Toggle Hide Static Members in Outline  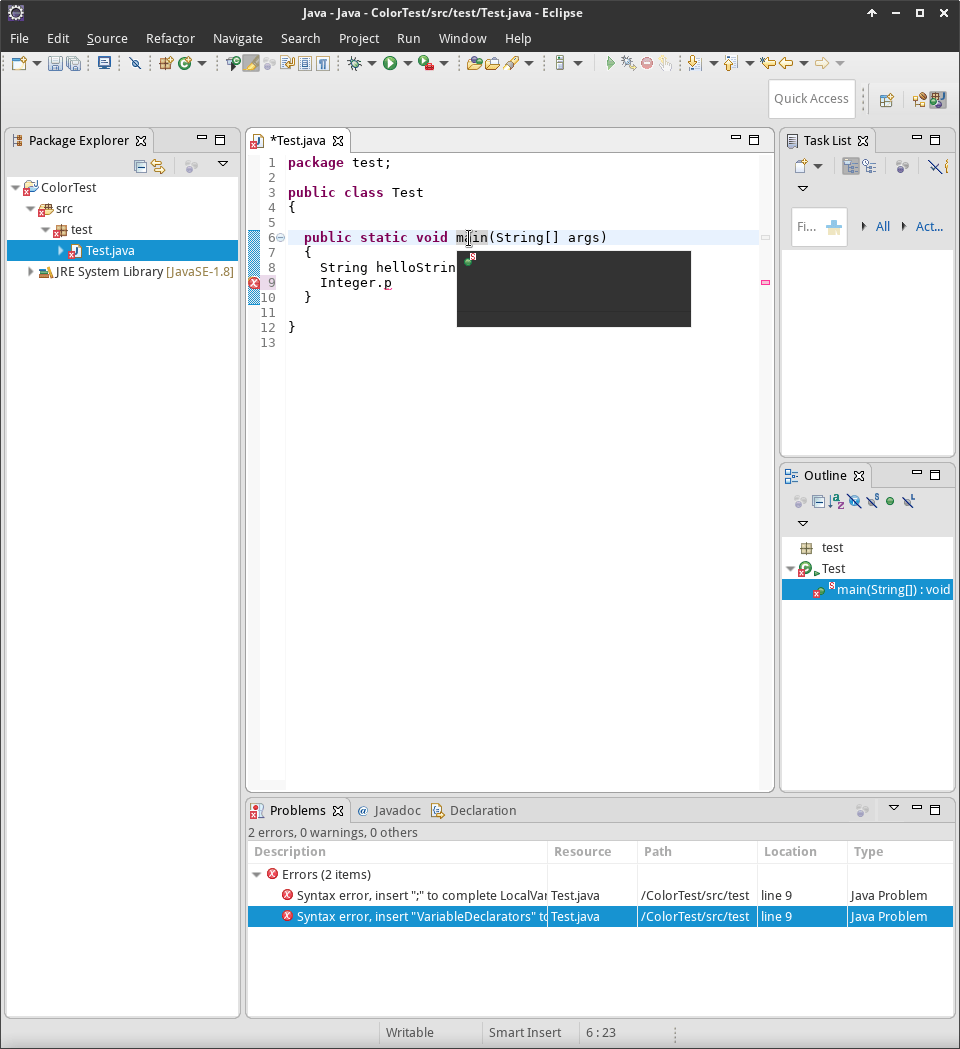(x=872, y=502)
